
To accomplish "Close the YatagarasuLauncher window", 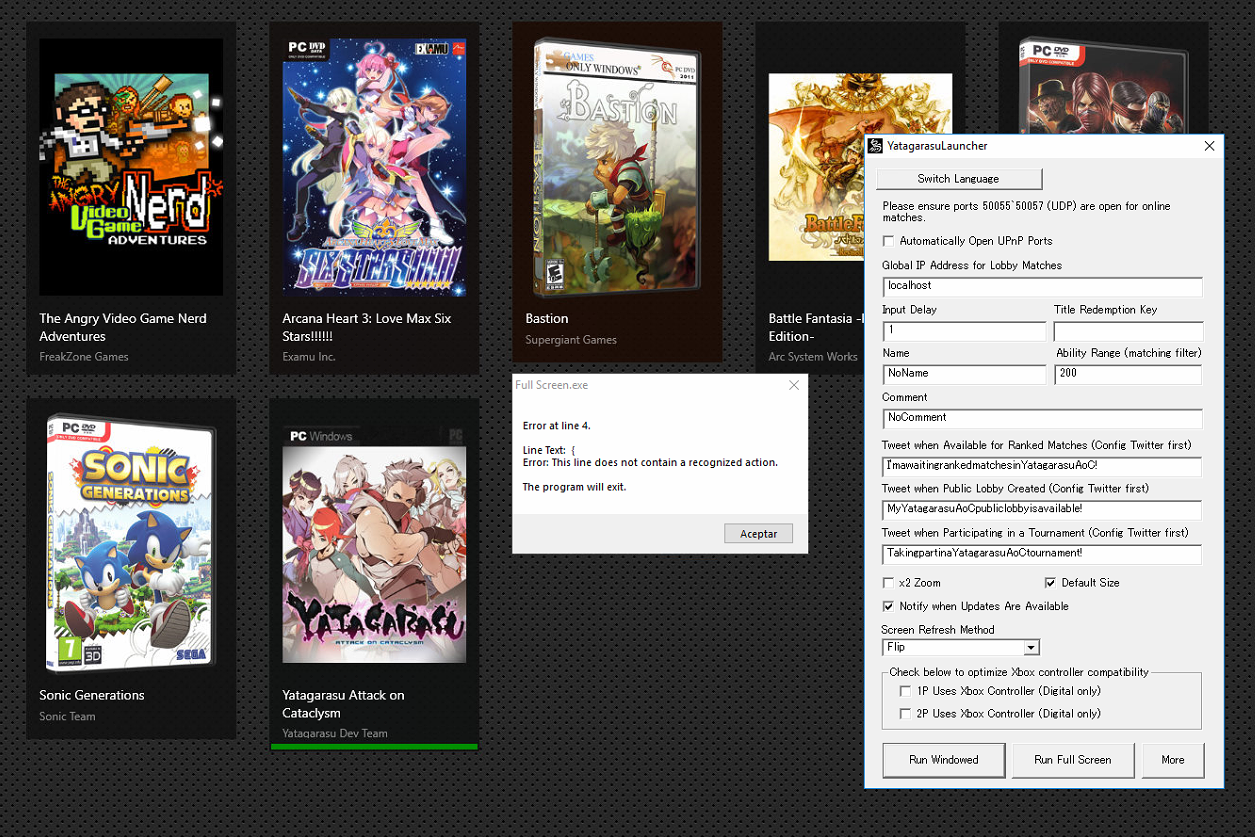I will click(1209, 146).
